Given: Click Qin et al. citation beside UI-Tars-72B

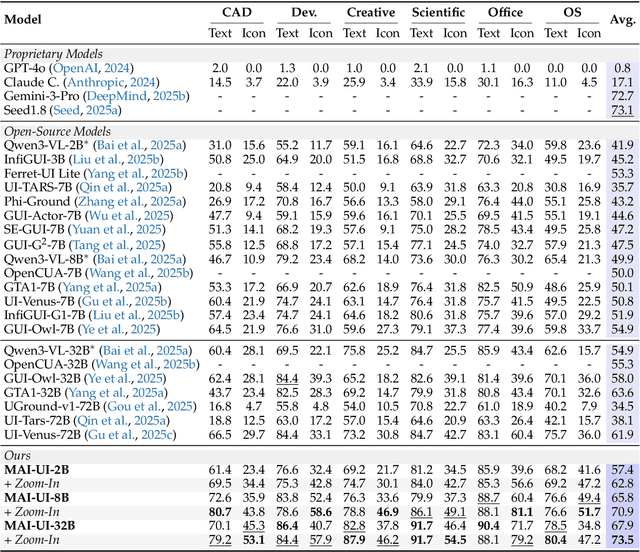Looking at the screenshot, I should 122,421.
